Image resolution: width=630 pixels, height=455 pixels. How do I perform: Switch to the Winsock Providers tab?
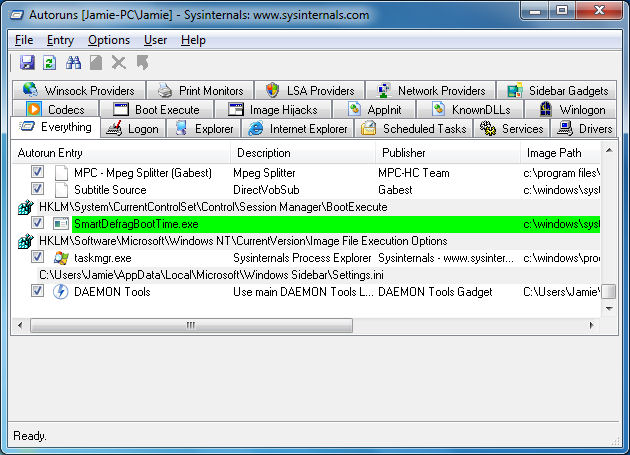79,90
